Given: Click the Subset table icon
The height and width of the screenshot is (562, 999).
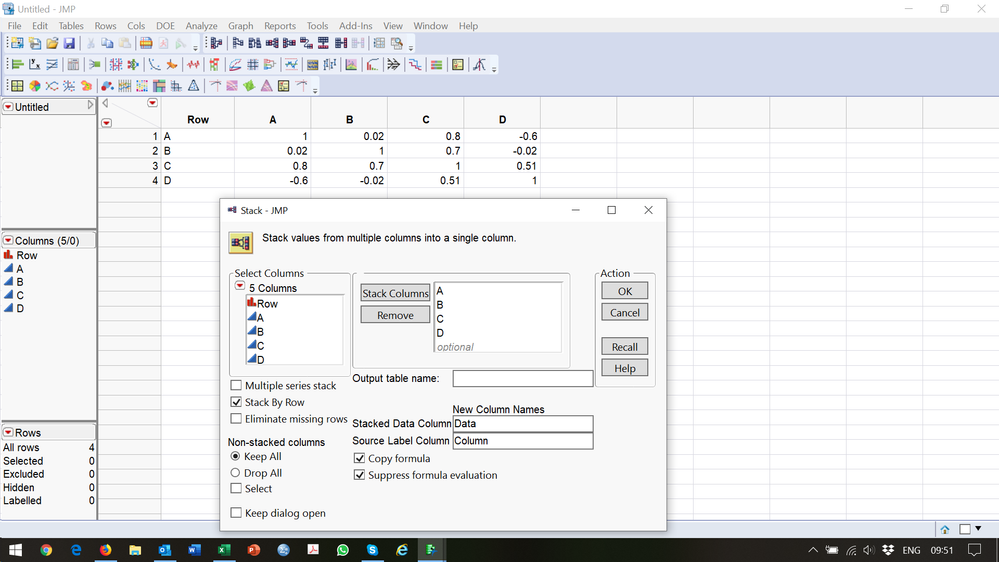Looking at the screenshot, I should coord(238,43).
